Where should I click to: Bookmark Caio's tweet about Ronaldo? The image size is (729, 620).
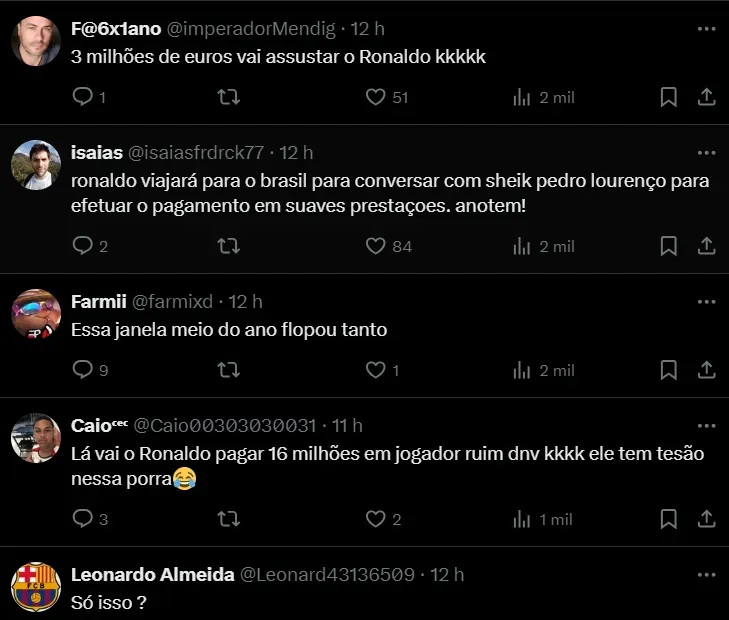pos(669,519)
